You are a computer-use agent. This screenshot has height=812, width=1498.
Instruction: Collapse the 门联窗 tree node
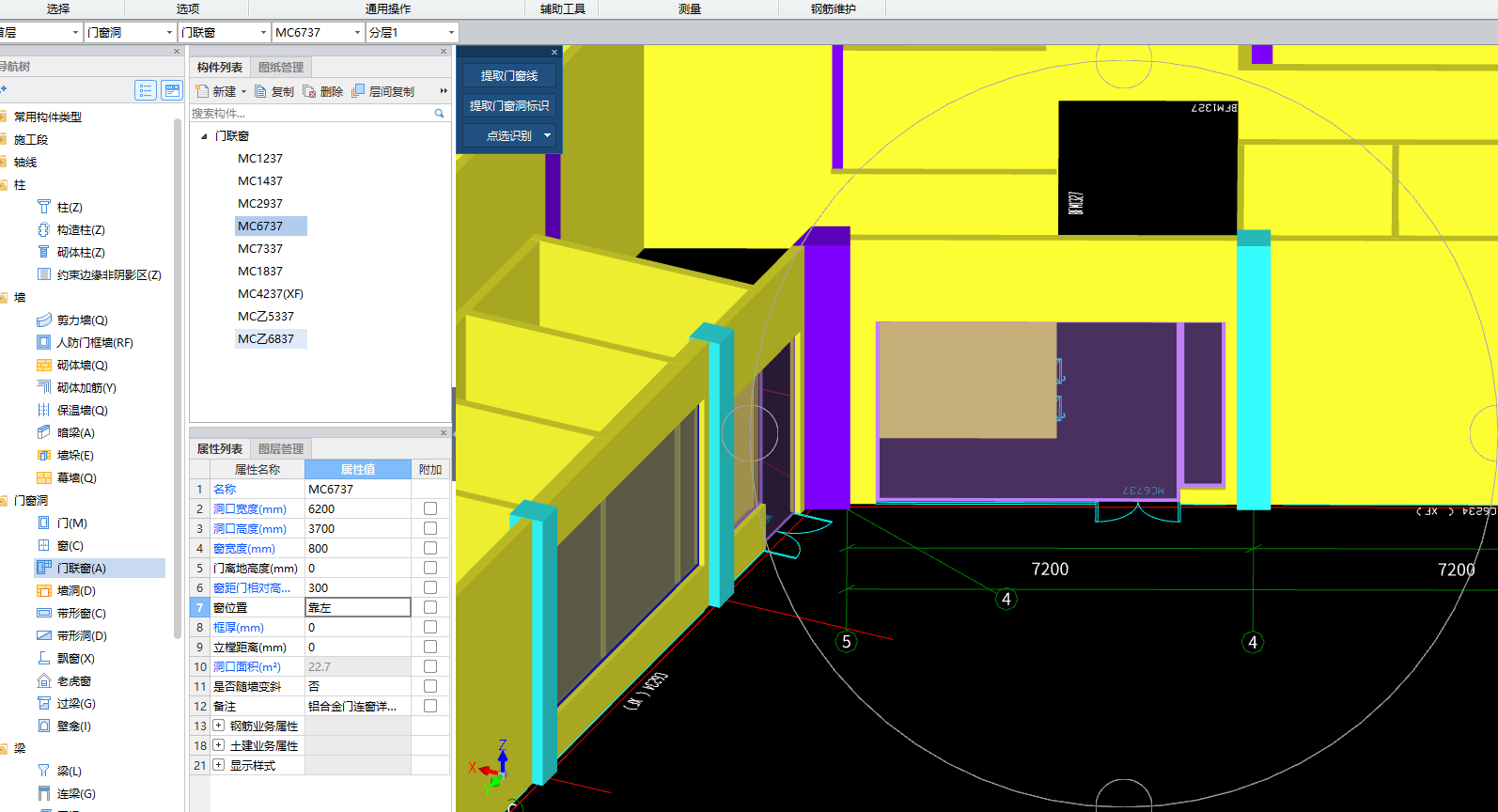coord(204,136)
